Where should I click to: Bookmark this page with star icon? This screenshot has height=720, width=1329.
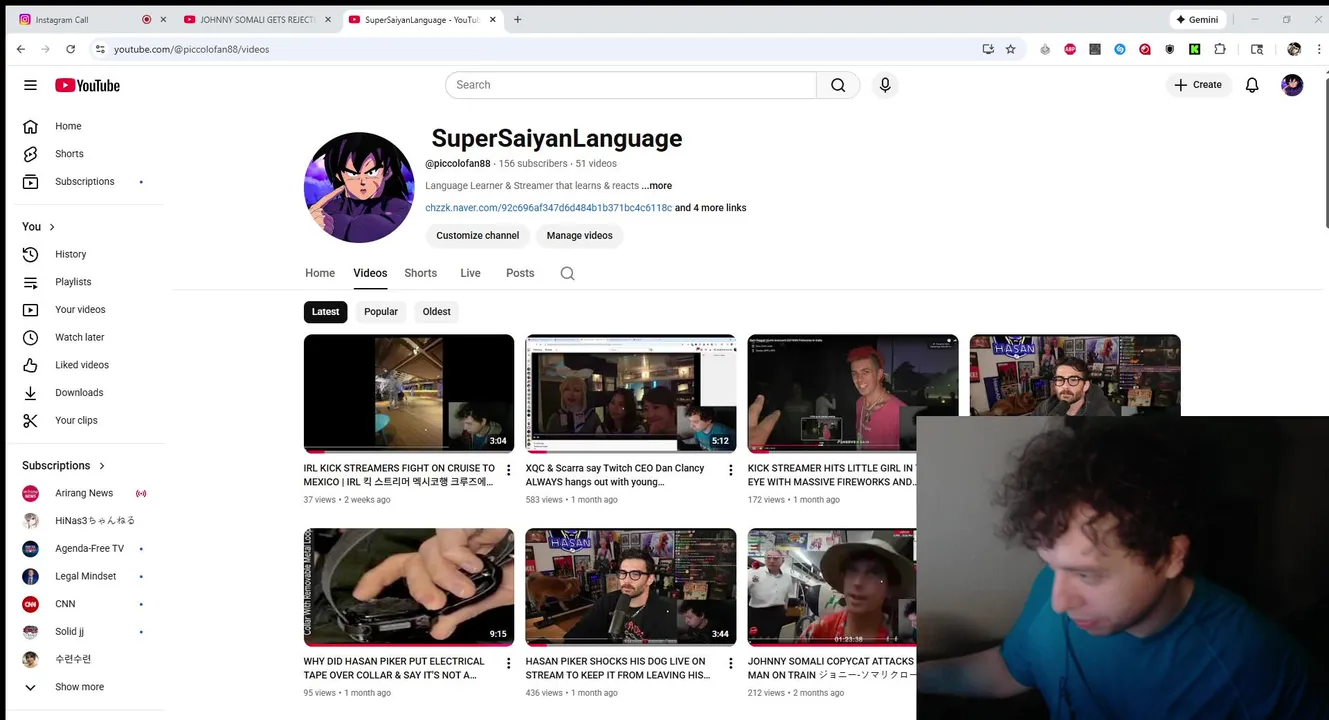pos(1011,49)
